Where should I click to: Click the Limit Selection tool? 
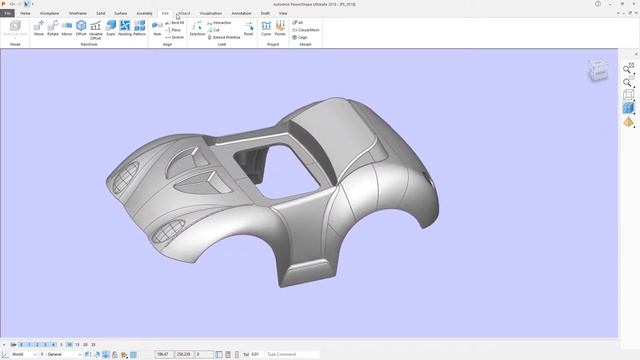coord(197,28)
